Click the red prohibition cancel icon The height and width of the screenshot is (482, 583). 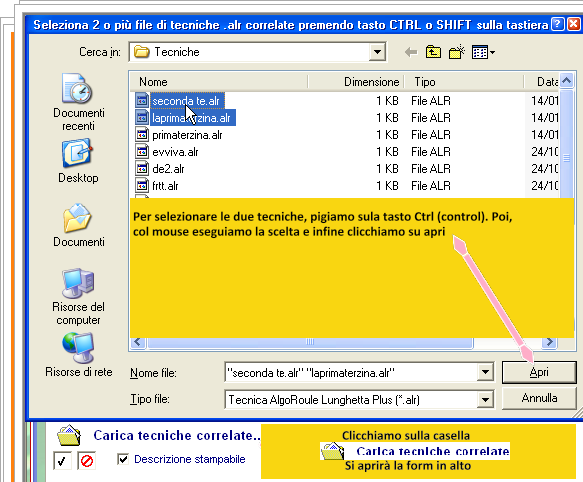pos(87,461)
